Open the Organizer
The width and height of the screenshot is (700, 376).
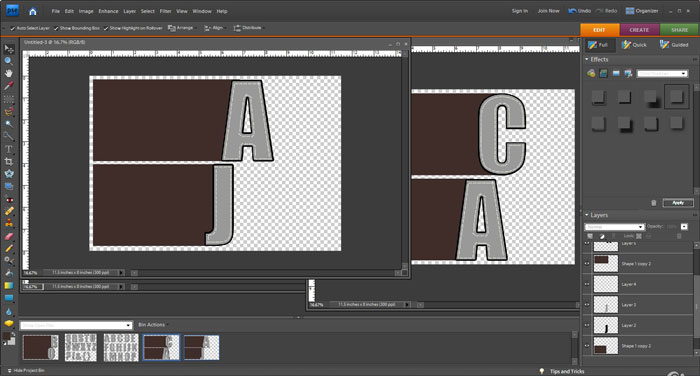pos(642,11)
